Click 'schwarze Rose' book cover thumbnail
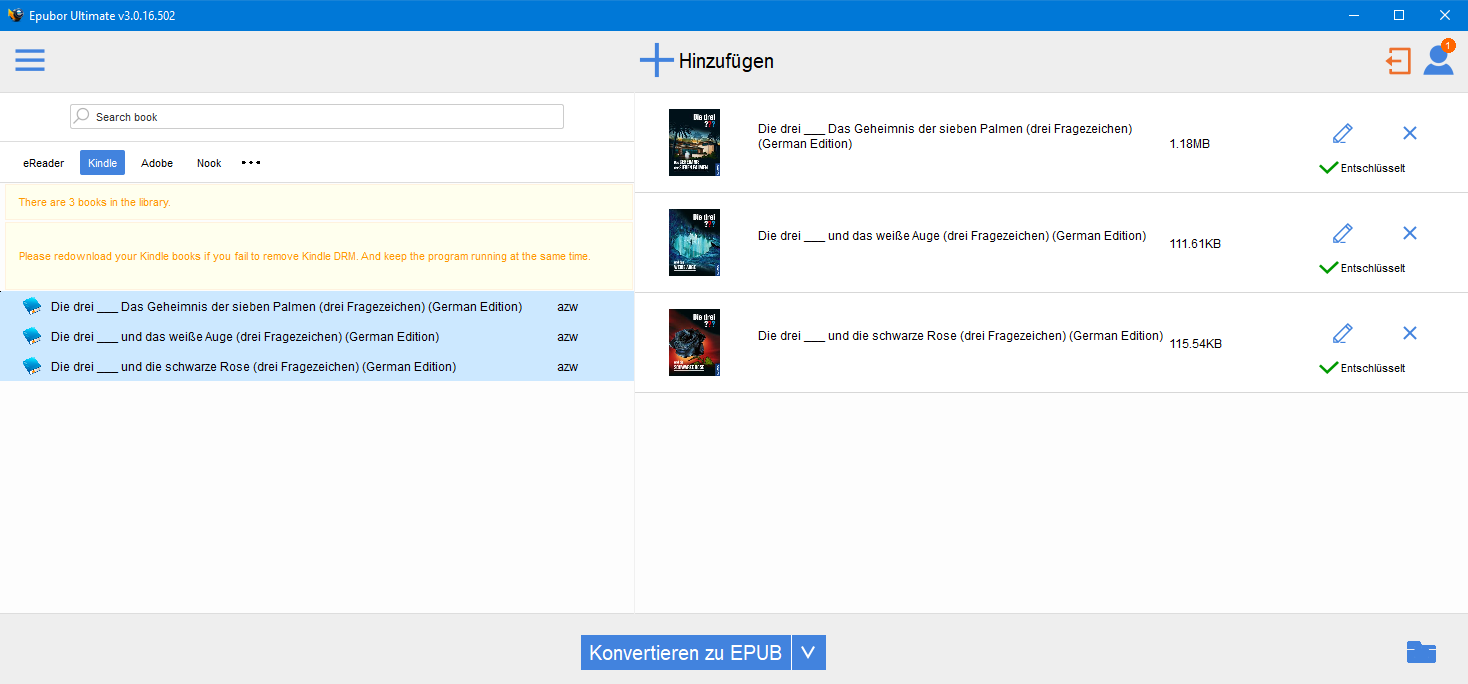The height and width of the screenshot is (684, 1468). coord(694,343)
